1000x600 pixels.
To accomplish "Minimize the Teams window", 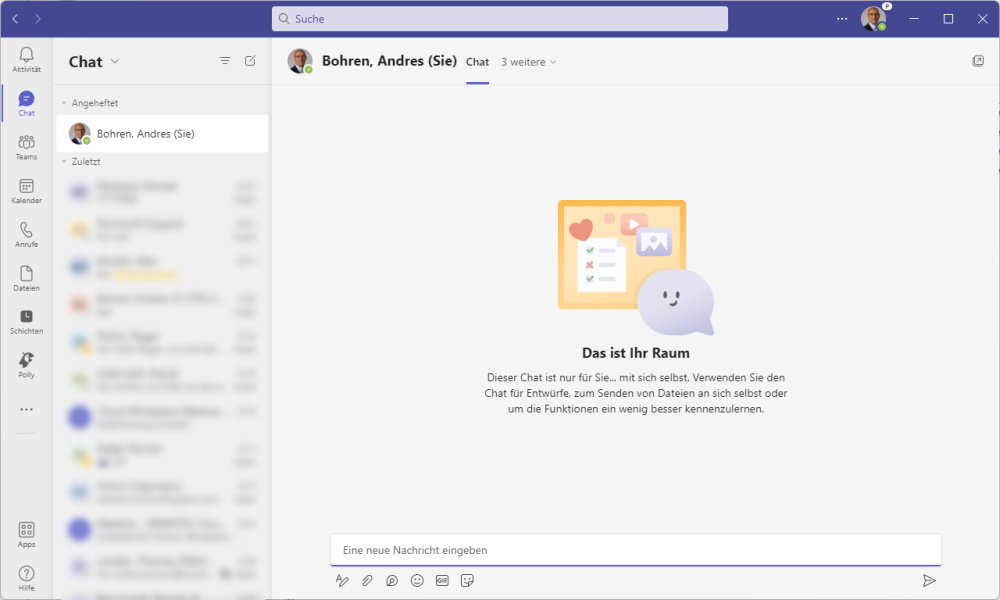I will pyautogui.click(x=914, y=18).
